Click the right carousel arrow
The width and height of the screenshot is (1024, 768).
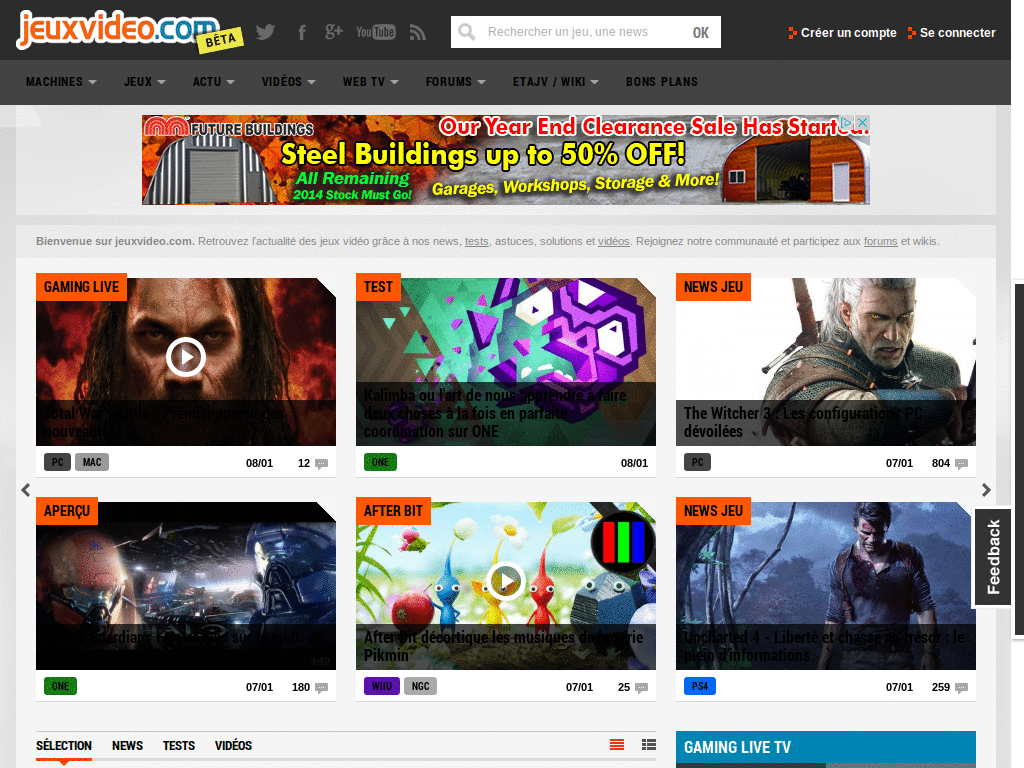pyautogui.click(x=986, y=489)
